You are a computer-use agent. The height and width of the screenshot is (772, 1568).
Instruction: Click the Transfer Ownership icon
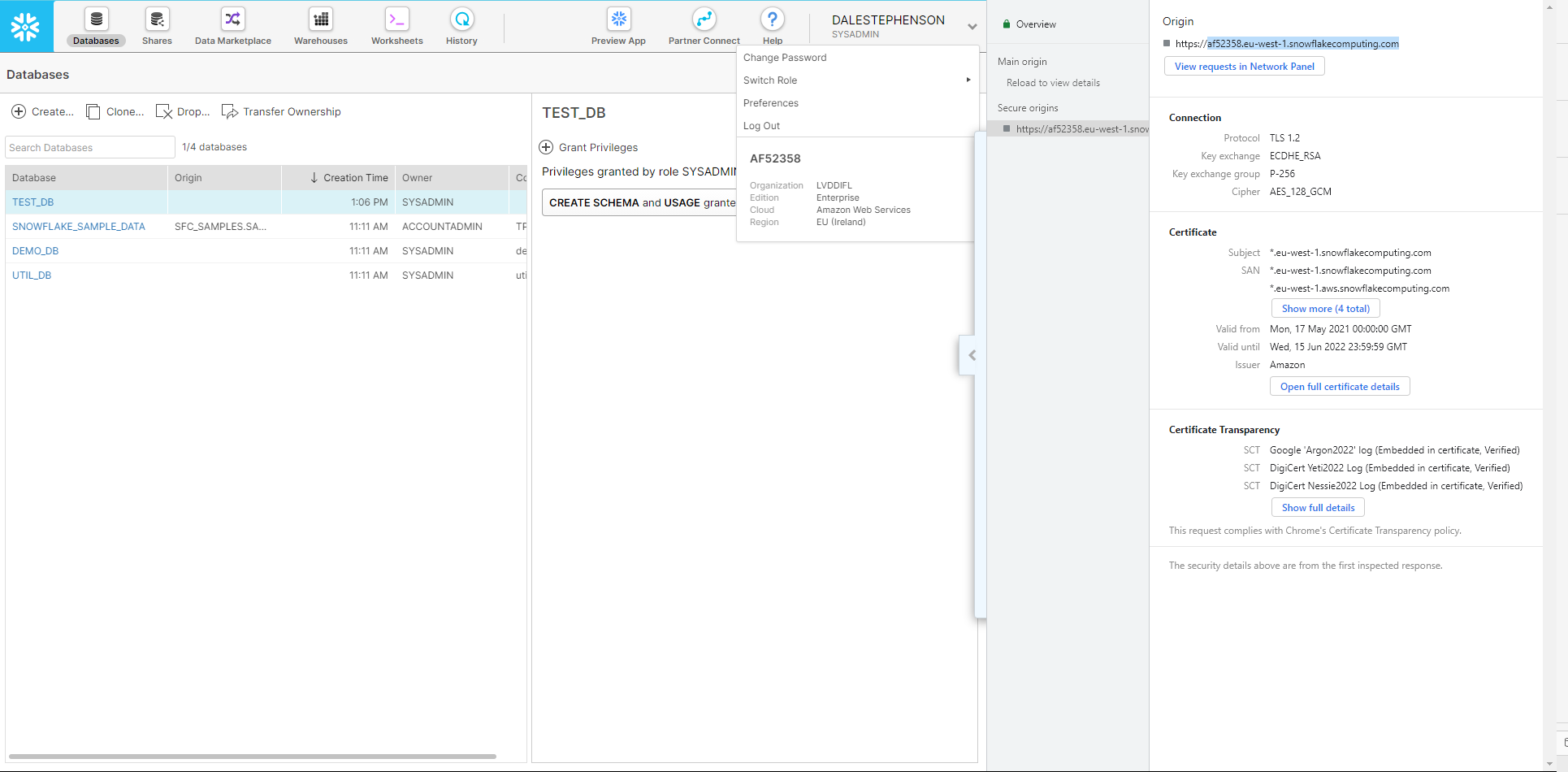[x=230, y=111]
